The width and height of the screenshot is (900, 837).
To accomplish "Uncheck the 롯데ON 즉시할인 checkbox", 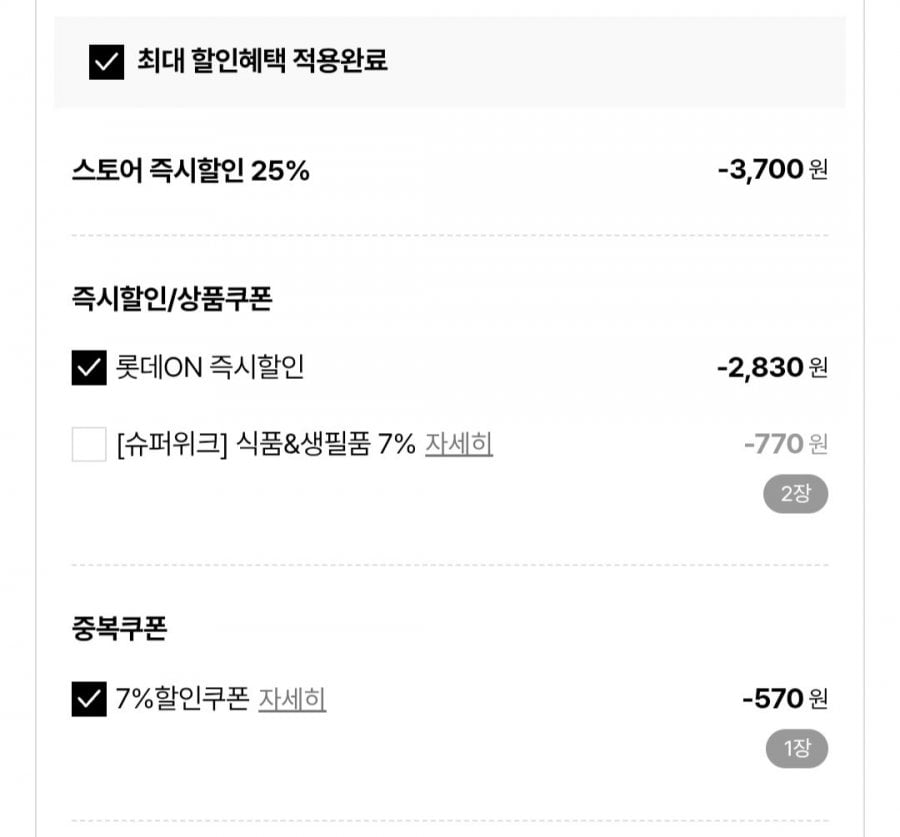I will [89, 368].
